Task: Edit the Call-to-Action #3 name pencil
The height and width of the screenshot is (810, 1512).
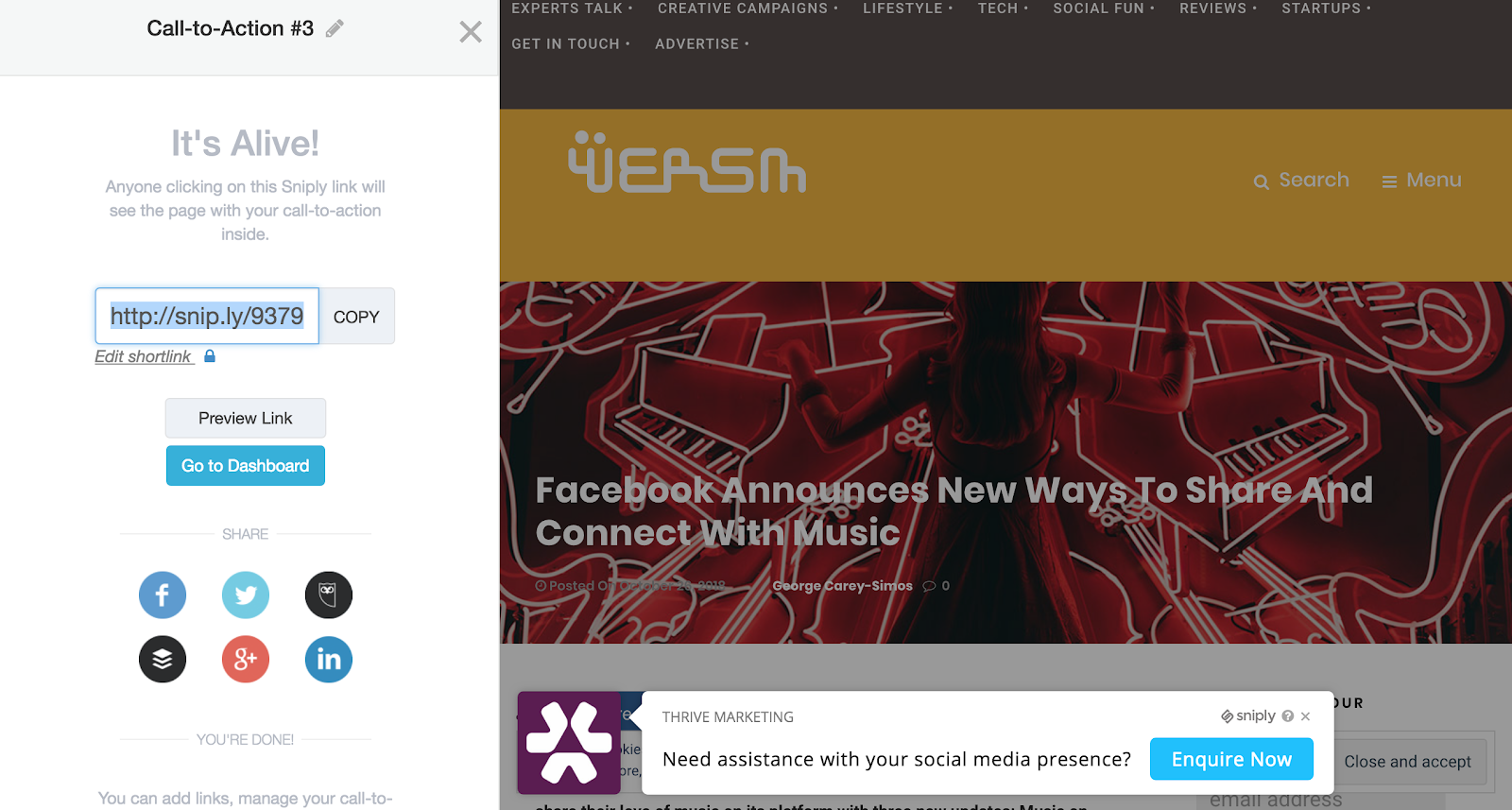Action: [x=335, y=29]
